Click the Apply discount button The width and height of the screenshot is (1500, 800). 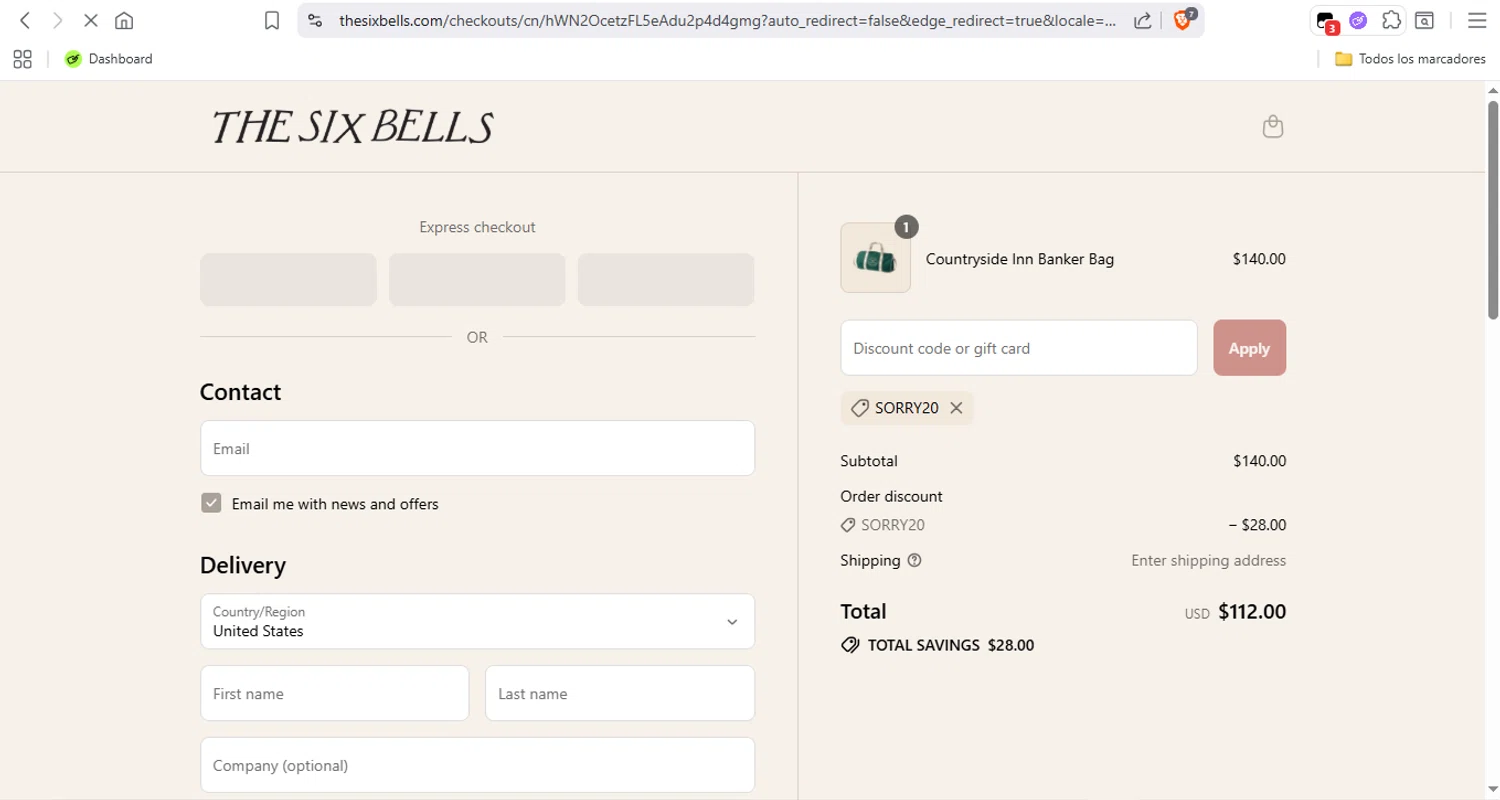tap(1249, 348)
